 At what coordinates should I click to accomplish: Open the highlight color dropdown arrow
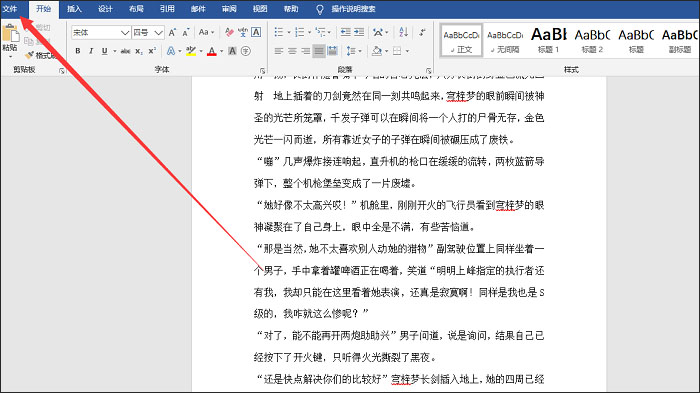pos(201,51)
